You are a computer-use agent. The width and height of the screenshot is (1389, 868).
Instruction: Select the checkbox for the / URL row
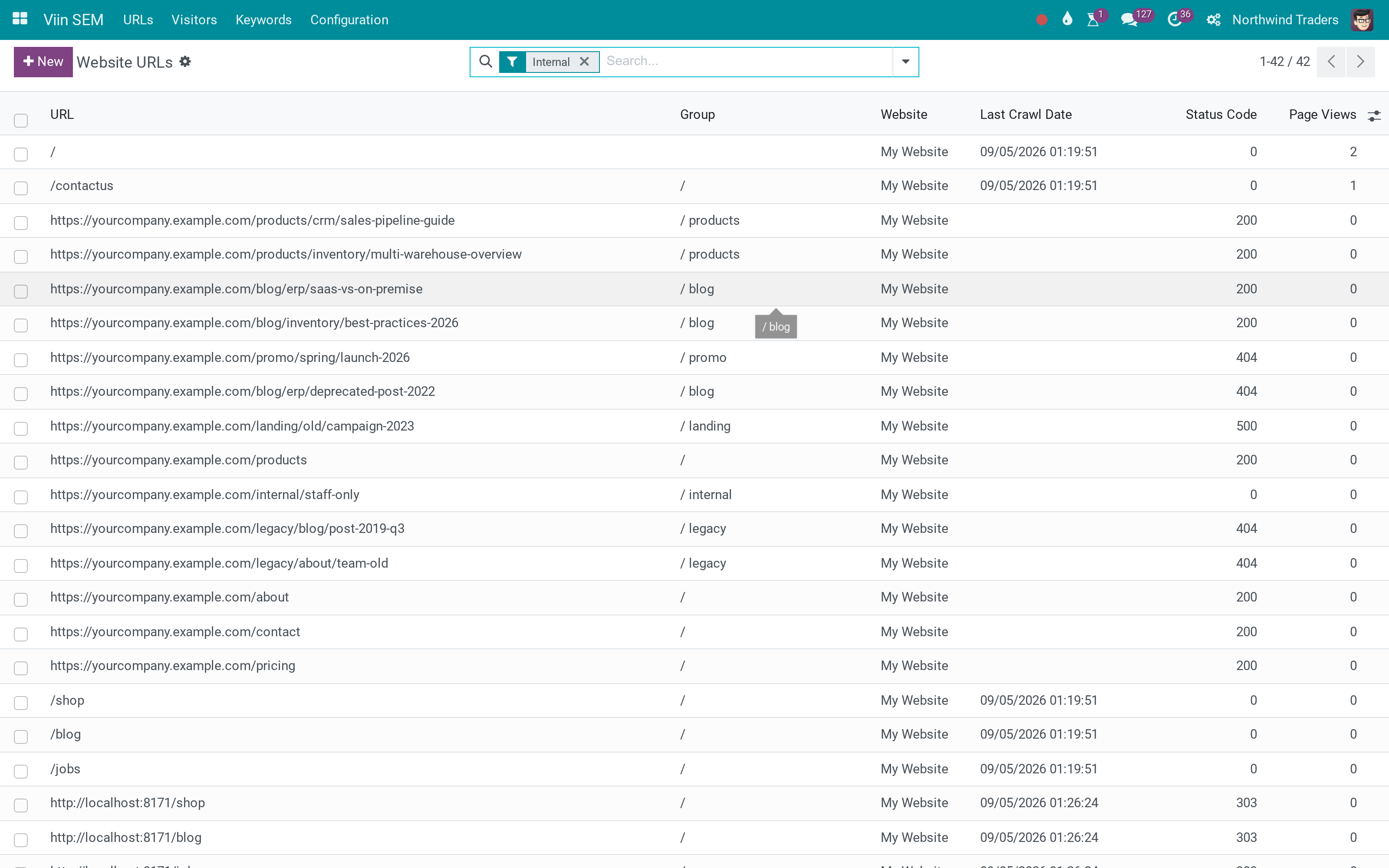[21, 154]
